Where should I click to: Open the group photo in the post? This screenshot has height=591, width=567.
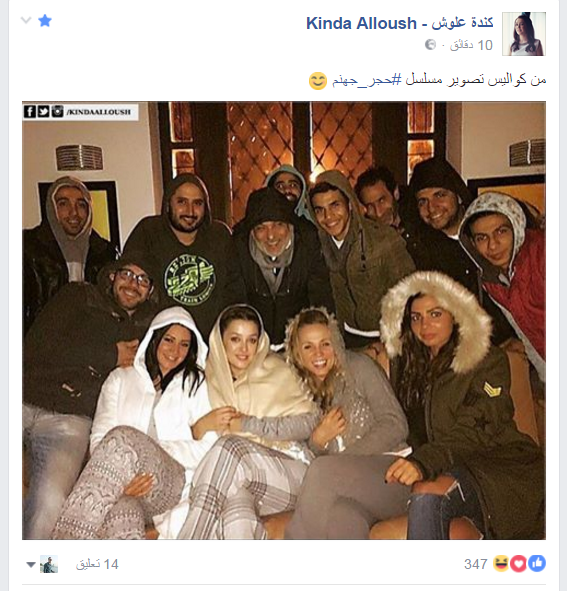click(x=284, y=320)
